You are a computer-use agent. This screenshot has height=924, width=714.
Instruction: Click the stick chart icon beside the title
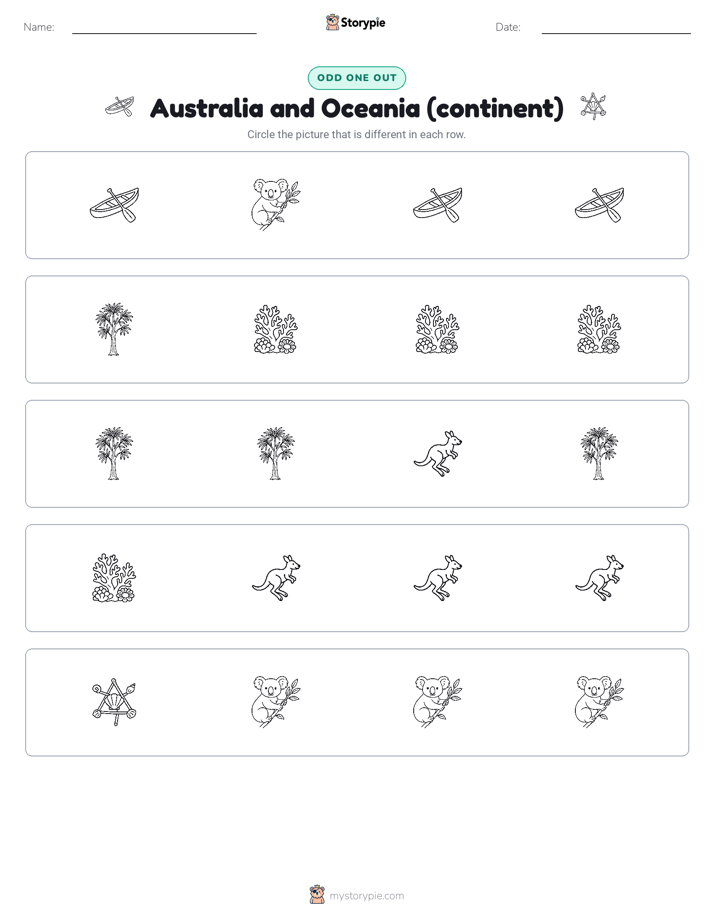593,106
